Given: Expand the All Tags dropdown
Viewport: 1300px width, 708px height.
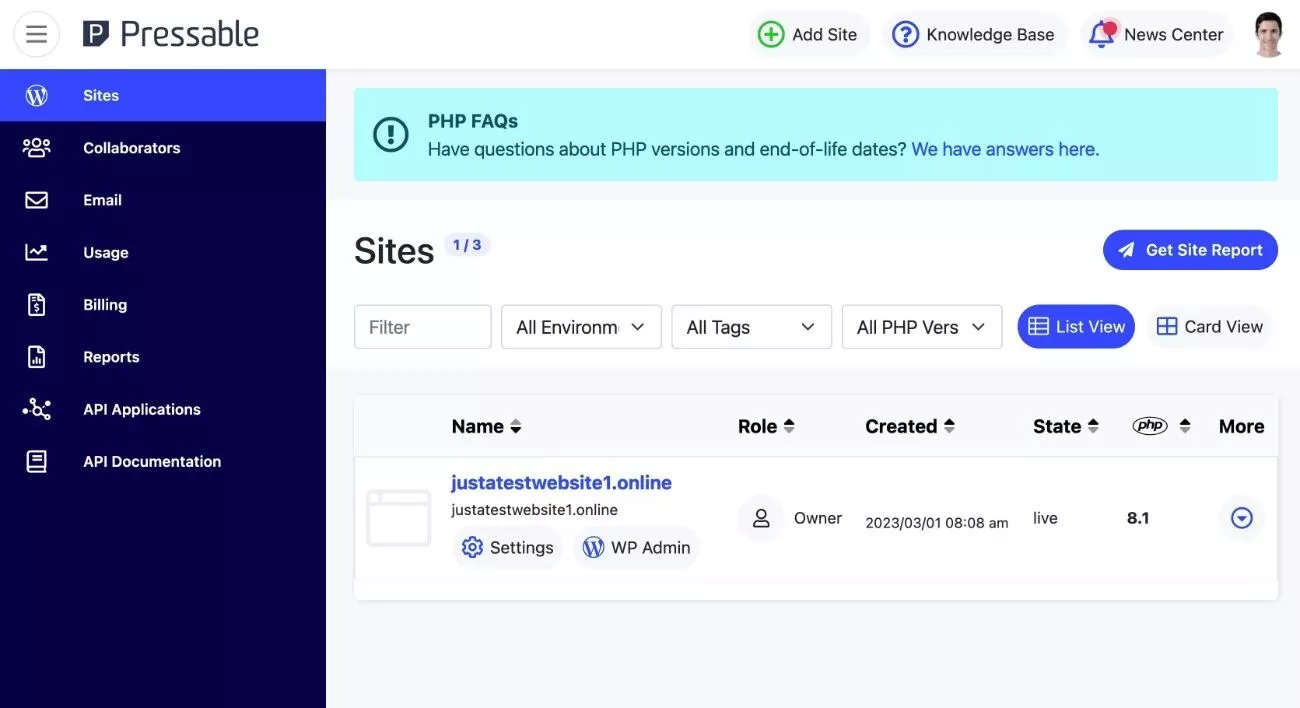Looking at the screenshot, I should [x=751, y=327].
